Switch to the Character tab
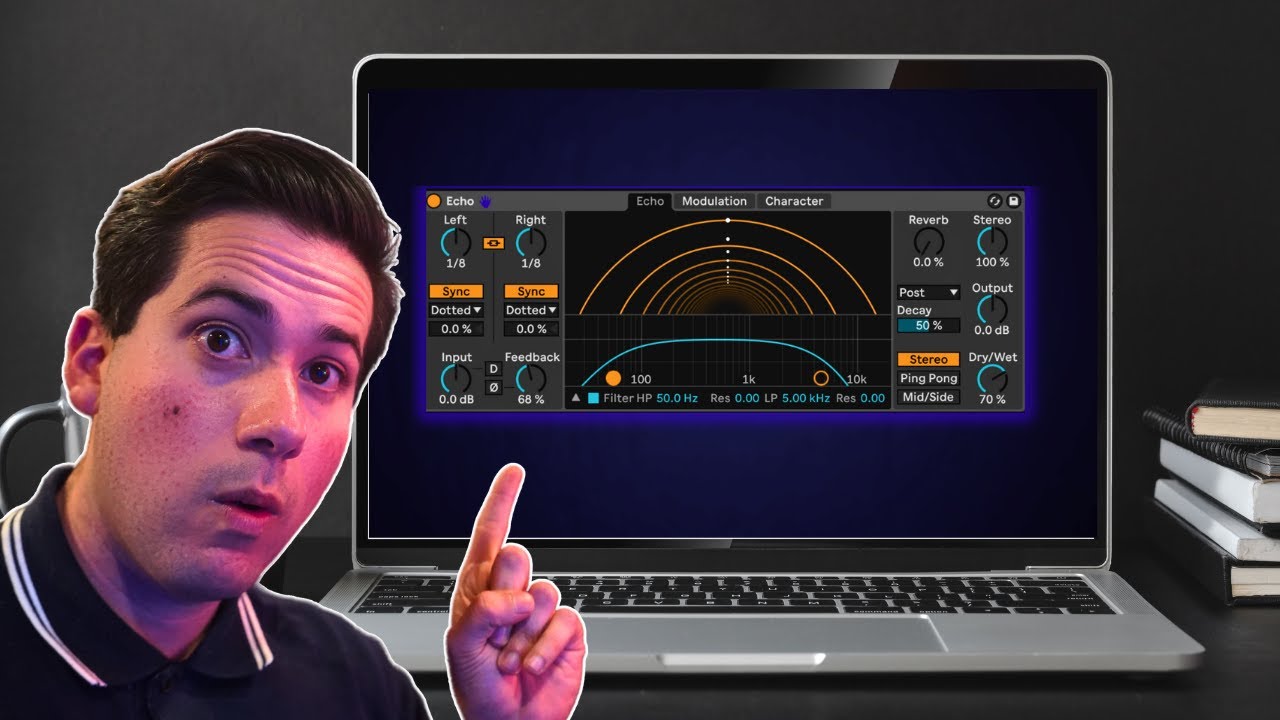Screen dimensions: 1280x720 coord(794,201)
